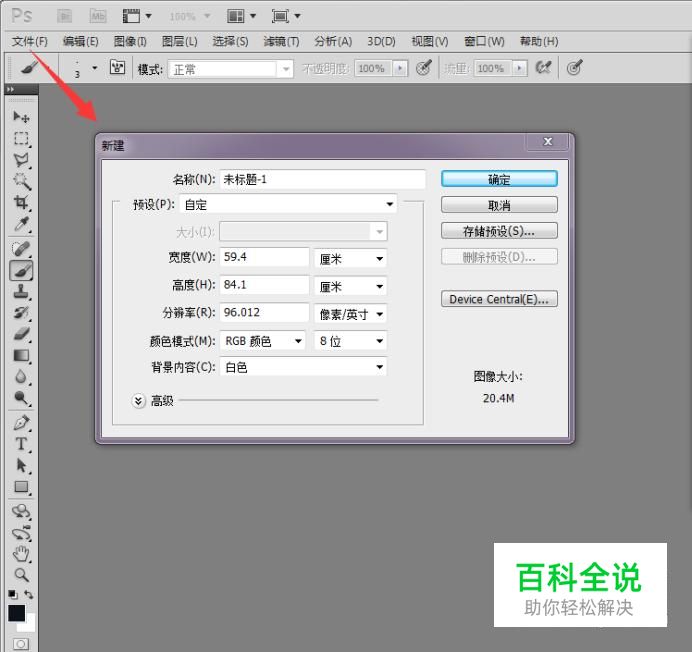Viewport: 692px width, 652px height.
Task: Open the arrange documents dropdown
Action: click(x=242, y=16)
